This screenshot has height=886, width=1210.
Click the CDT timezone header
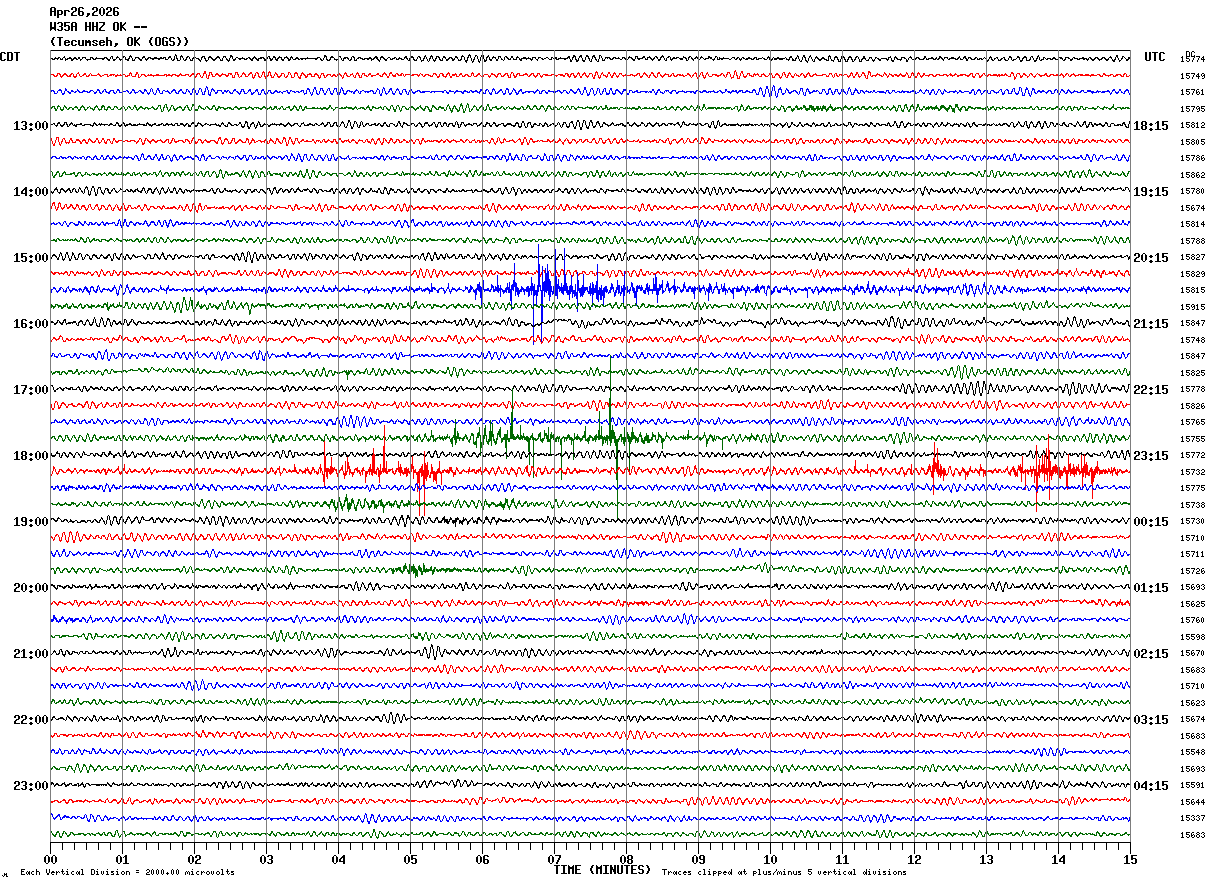[x=10, y=57]
